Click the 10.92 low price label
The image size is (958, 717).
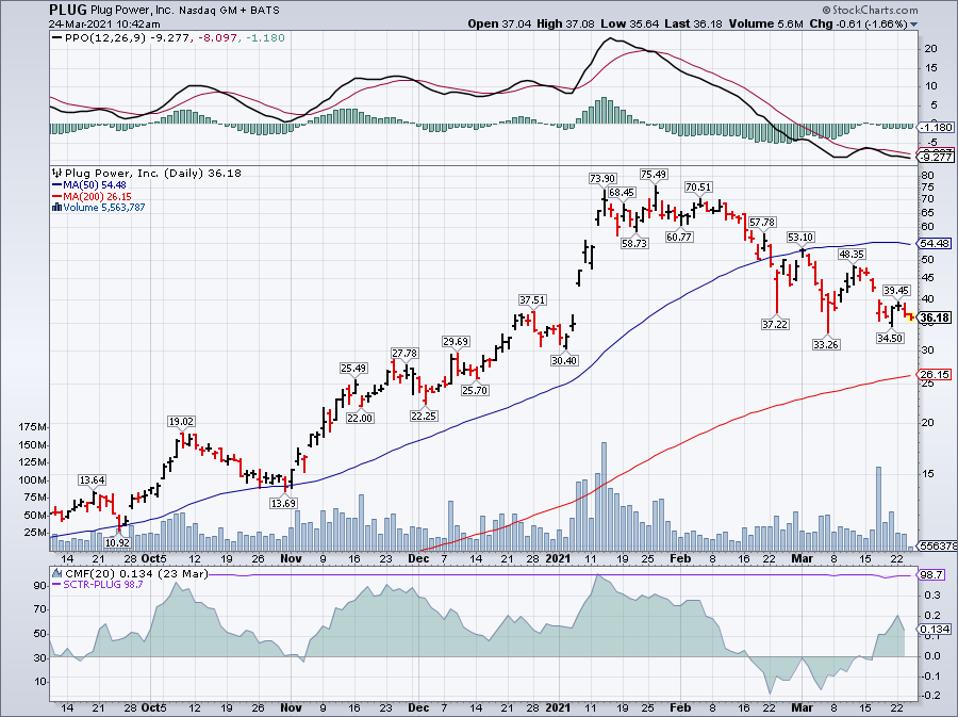click(117, 542)
